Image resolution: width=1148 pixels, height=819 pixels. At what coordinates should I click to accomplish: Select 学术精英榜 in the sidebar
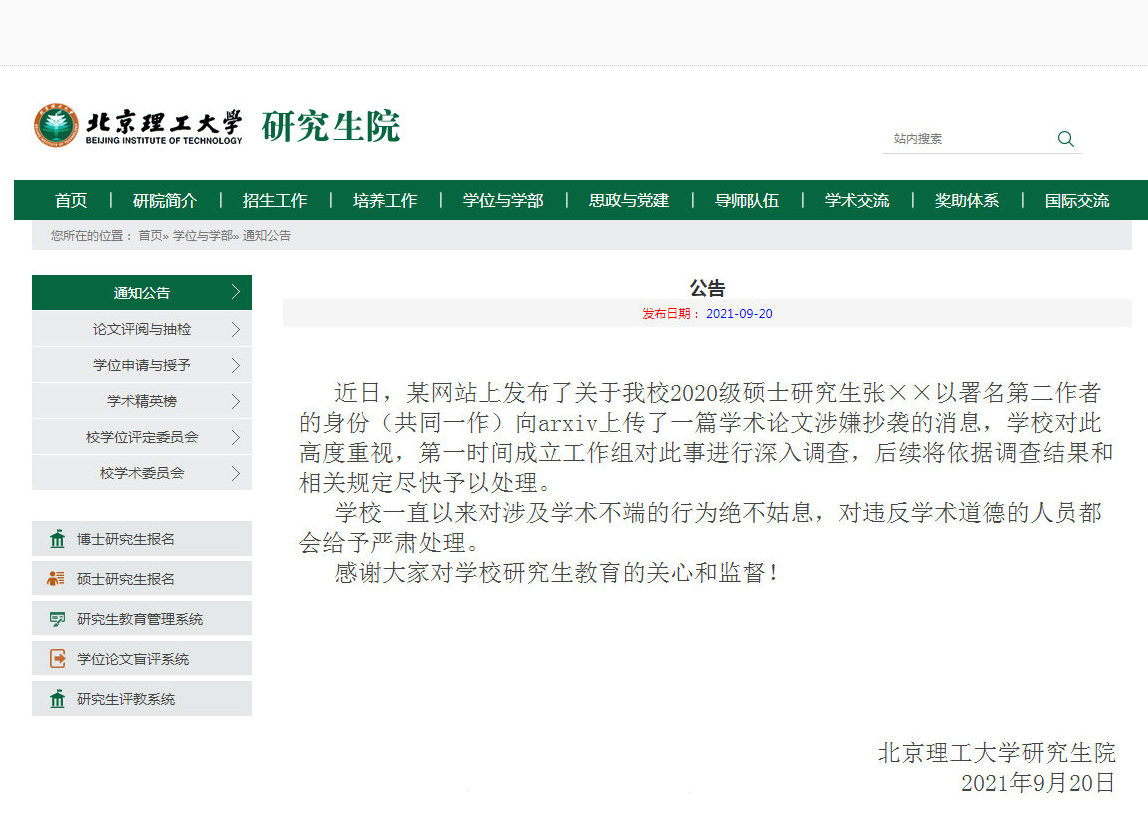pyautogui.click(x=142, y=401)
